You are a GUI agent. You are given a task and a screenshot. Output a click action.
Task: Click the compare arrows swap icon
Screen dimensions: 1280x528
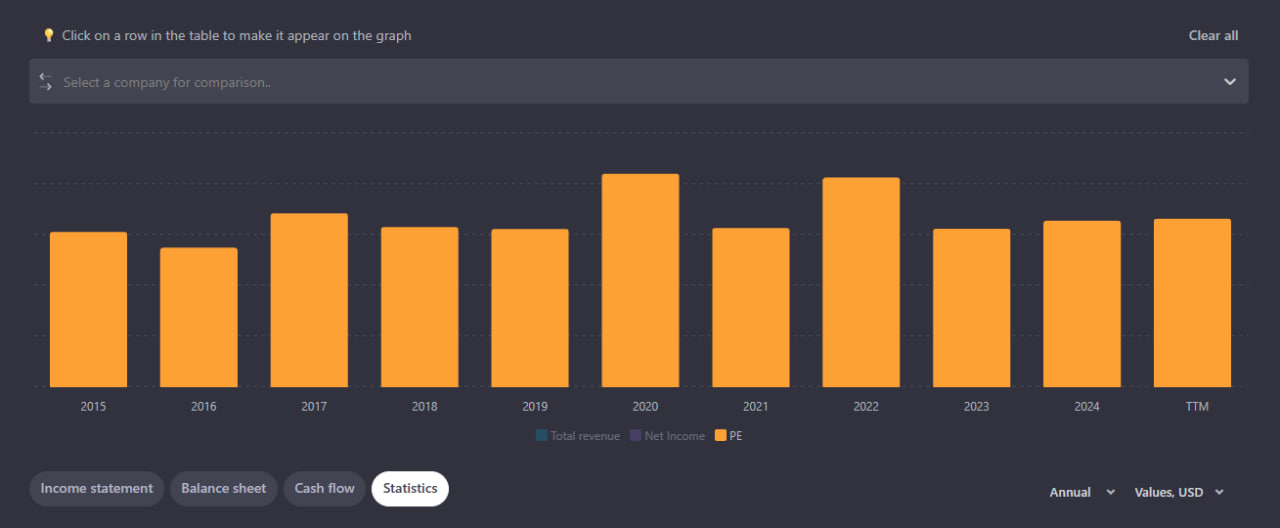[45, 82]
